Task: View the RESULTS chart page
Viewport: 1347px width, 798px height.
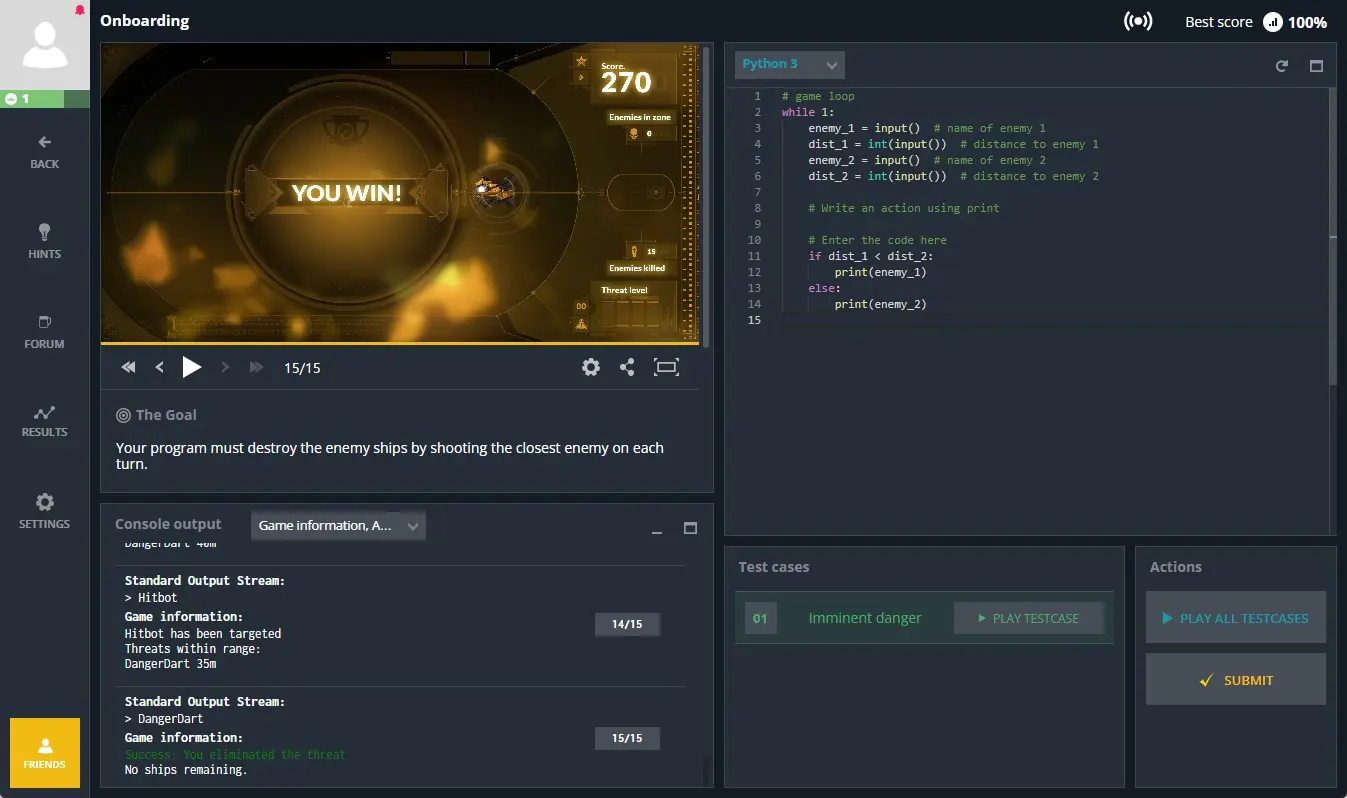Action: (45, 421)
